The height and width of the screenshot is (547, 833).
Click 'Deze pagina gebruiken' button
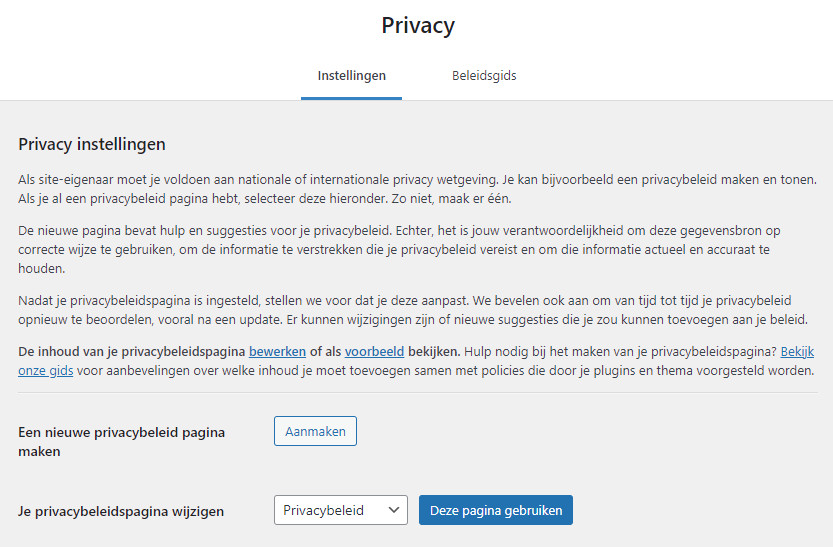495,510
